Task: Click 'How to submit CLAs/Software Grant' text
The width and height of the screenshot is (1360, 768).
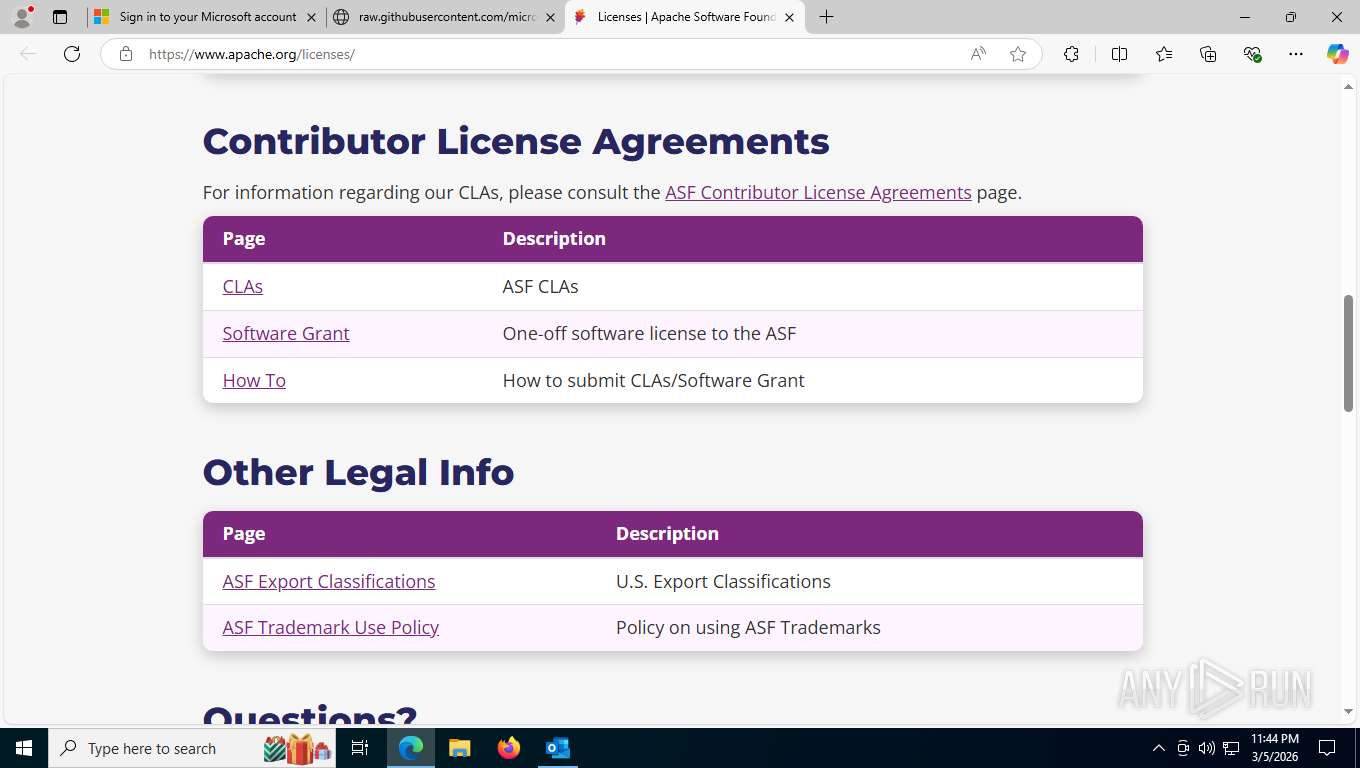Action: [x=653, y=380]
